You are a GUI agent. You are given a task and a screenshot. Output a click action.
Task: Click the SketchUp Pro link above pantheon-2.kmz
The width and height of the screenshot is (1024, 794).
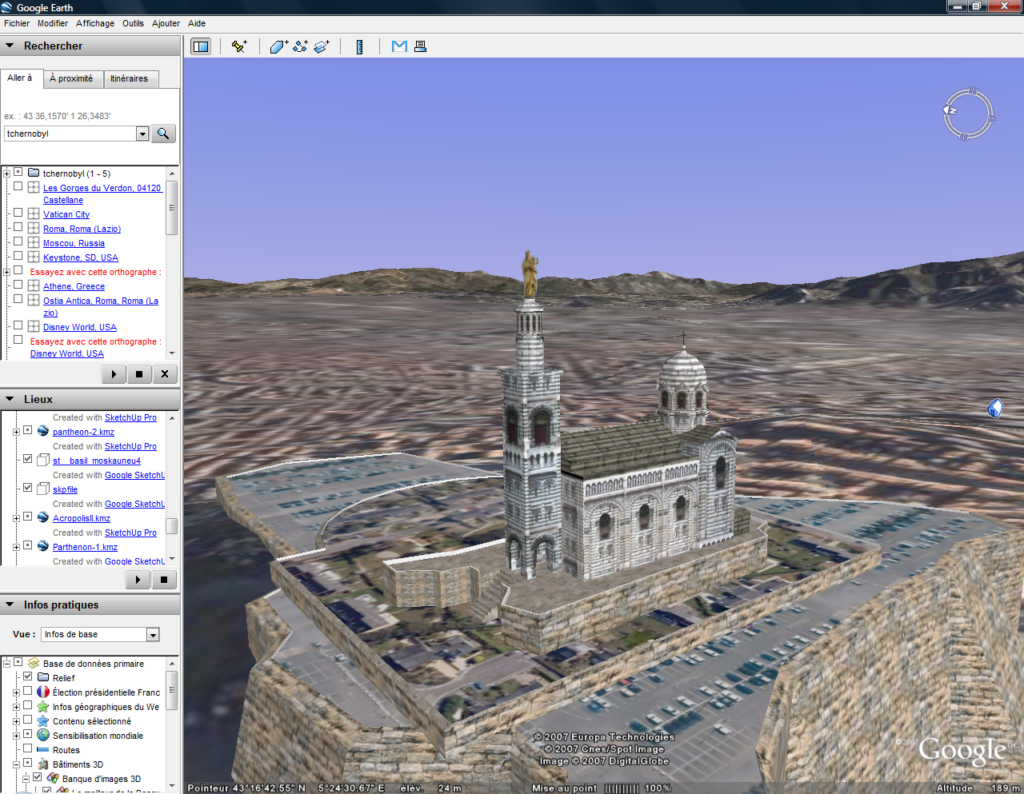pyautogui.click(x=131, y=417)
